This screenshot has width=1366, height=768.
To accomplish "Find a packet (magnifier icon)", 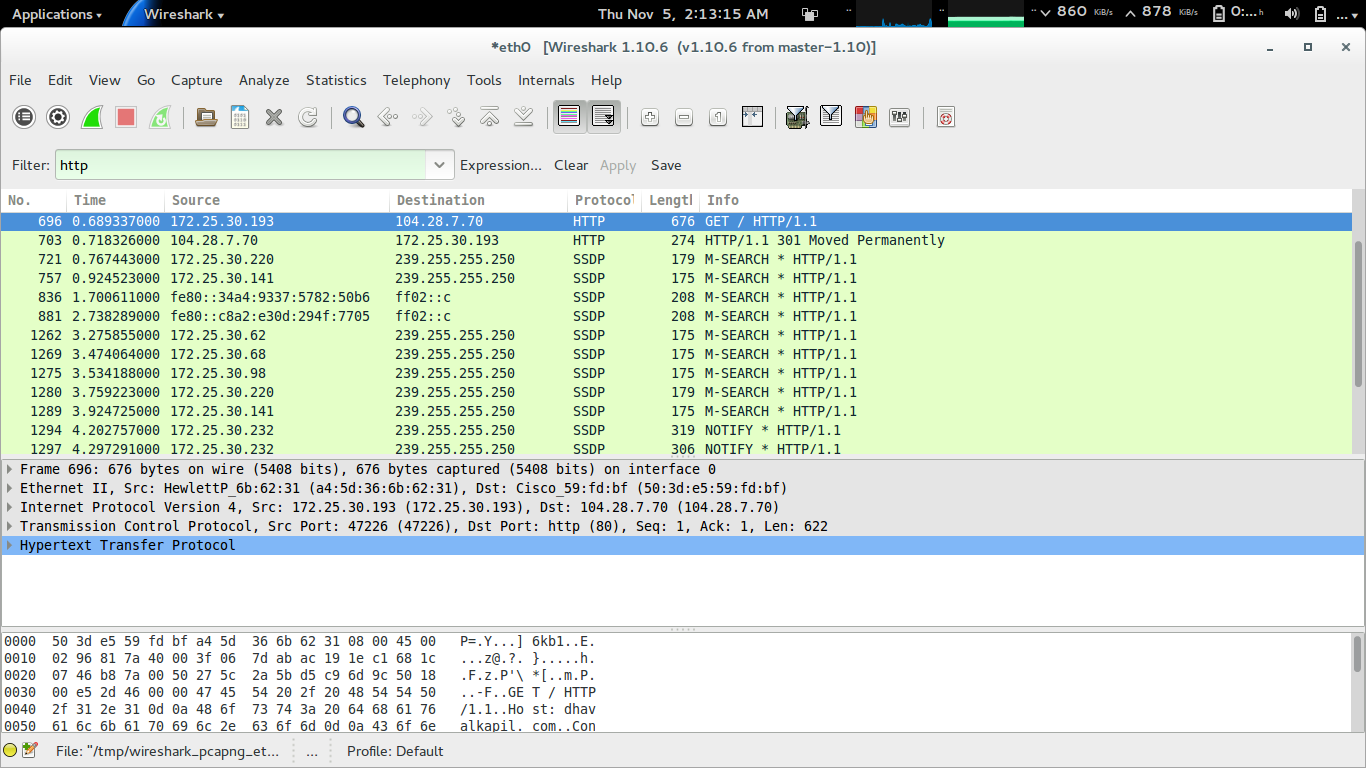I will 353,117.
